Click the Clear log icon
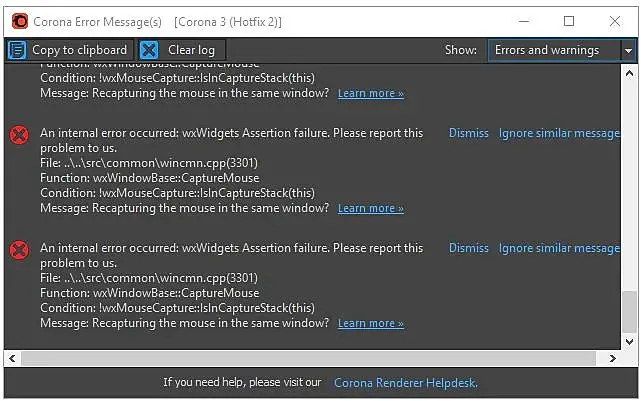 (x=149, y=50)
